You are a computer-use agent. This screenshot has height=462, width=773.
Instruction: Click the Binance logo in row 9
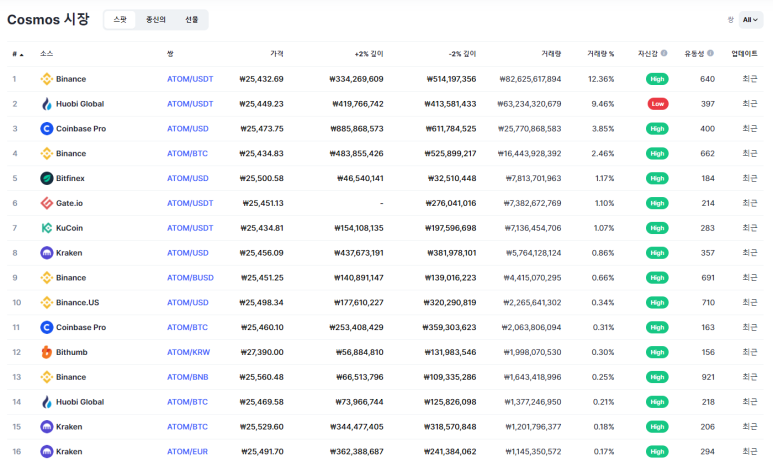(46, 278)
